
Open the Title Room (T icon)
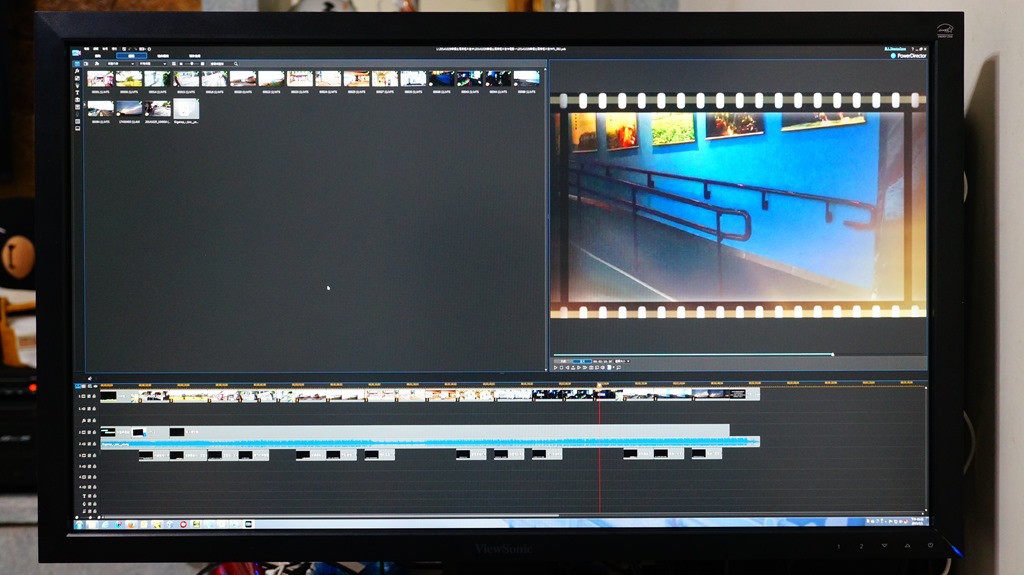coord(77,93)
